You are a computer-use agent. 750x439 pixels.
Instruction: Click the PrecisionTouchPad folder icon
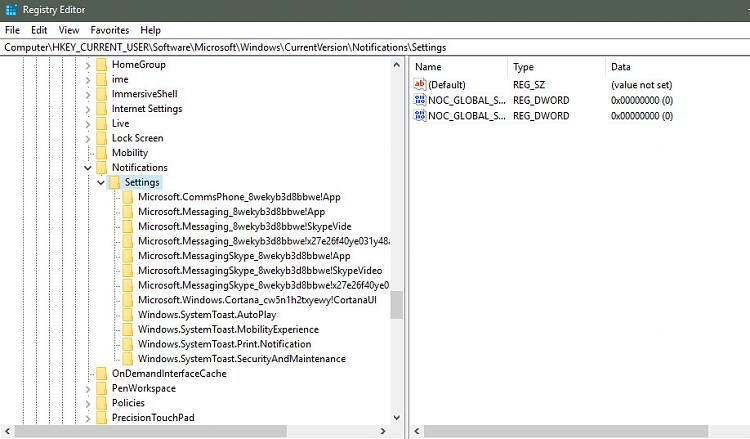tap(101, 417)
